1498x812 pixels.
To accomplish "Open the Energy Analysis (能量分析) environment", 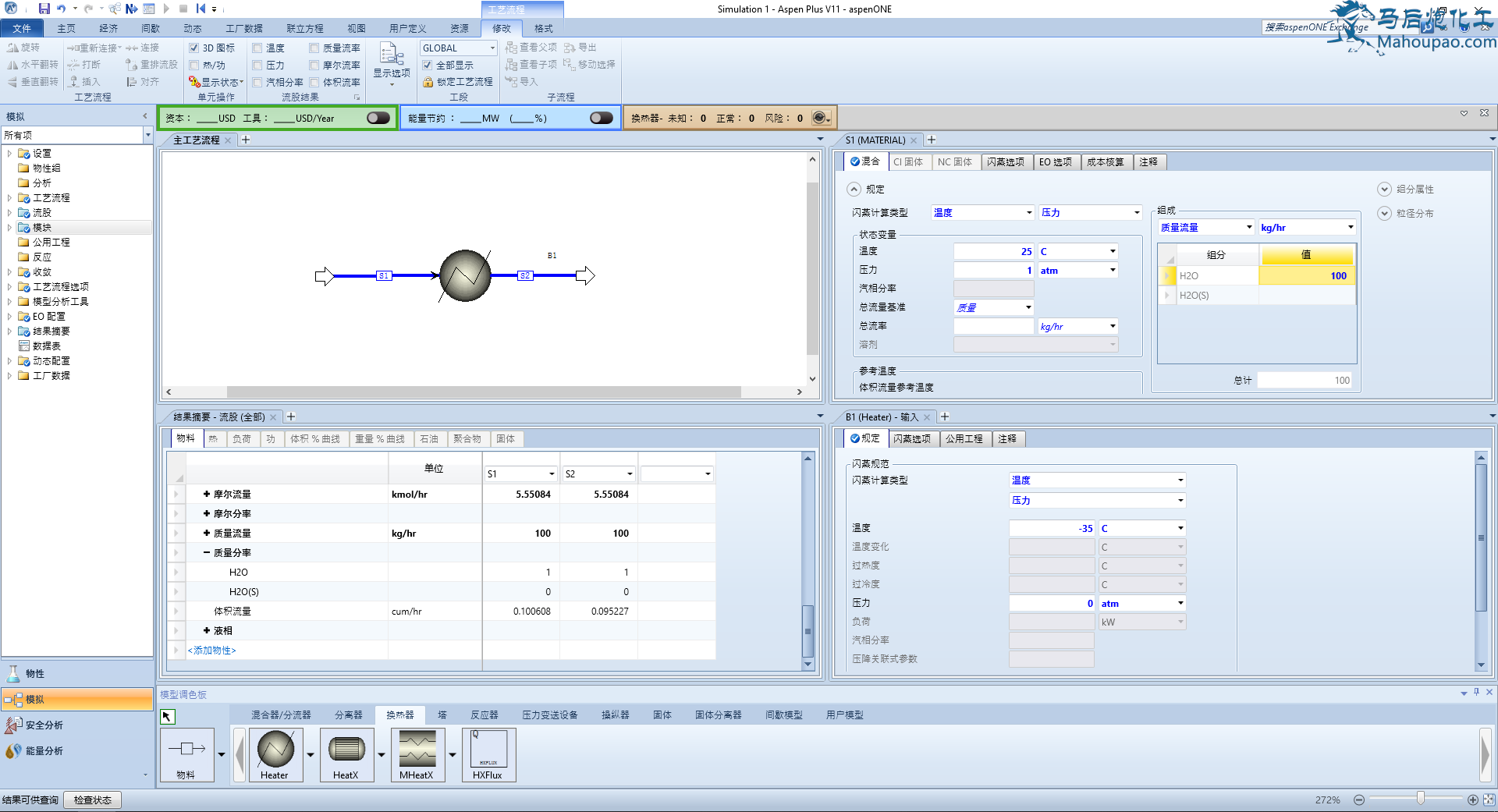I will (x=76, y=750).
